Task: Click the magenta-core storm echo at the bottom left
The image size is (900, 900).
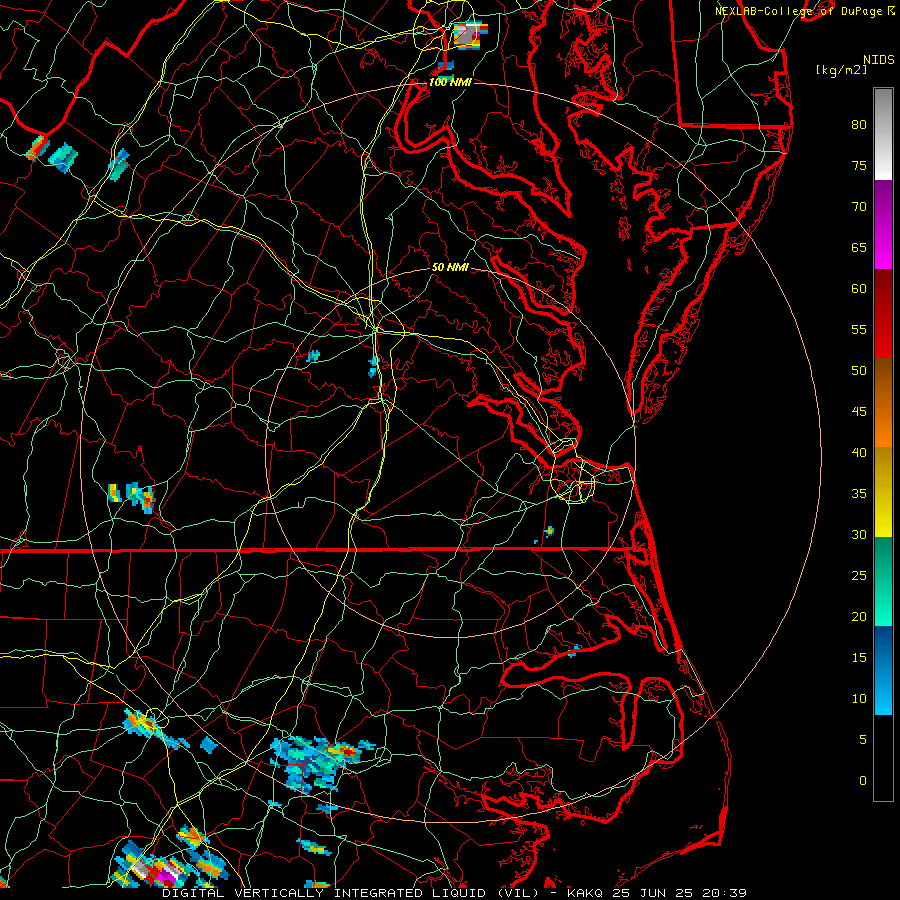Action: tap(166, 876)
